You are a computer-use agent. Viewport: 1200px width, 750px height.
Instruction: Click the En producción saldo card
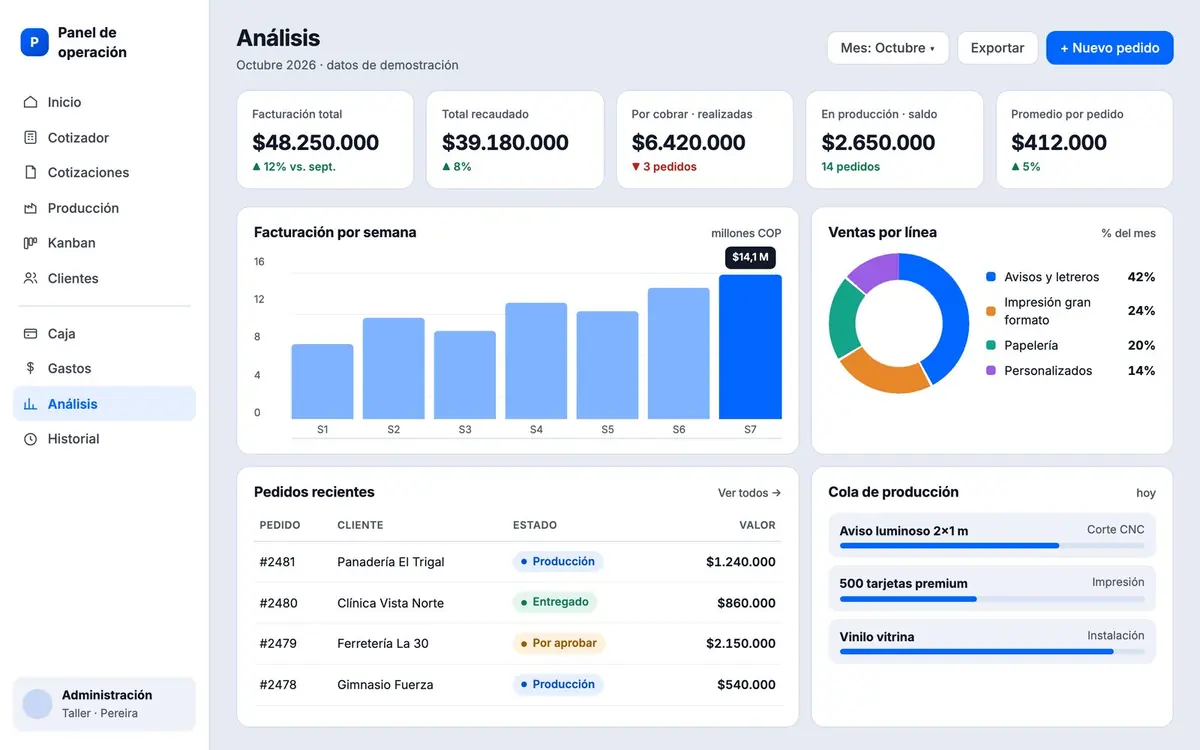coord(894,140)
